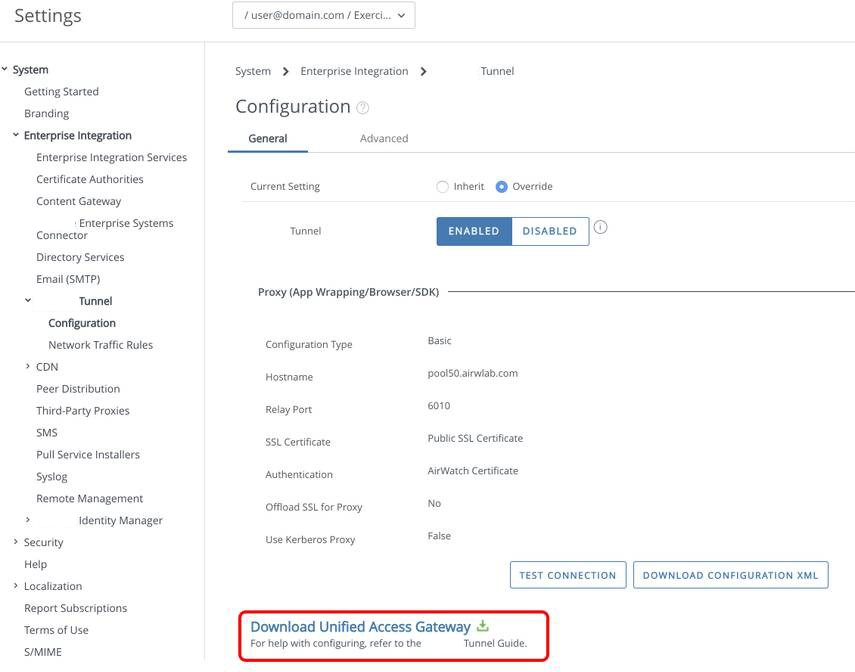Expand the CDN item in the sidebar
Viewport: 855px width, 672px height.
[x=27, y=366]
